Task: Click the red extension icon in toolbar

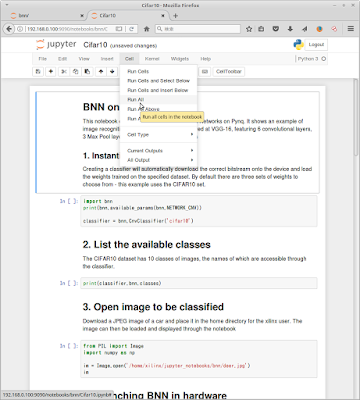Action: tap(334, 29)
